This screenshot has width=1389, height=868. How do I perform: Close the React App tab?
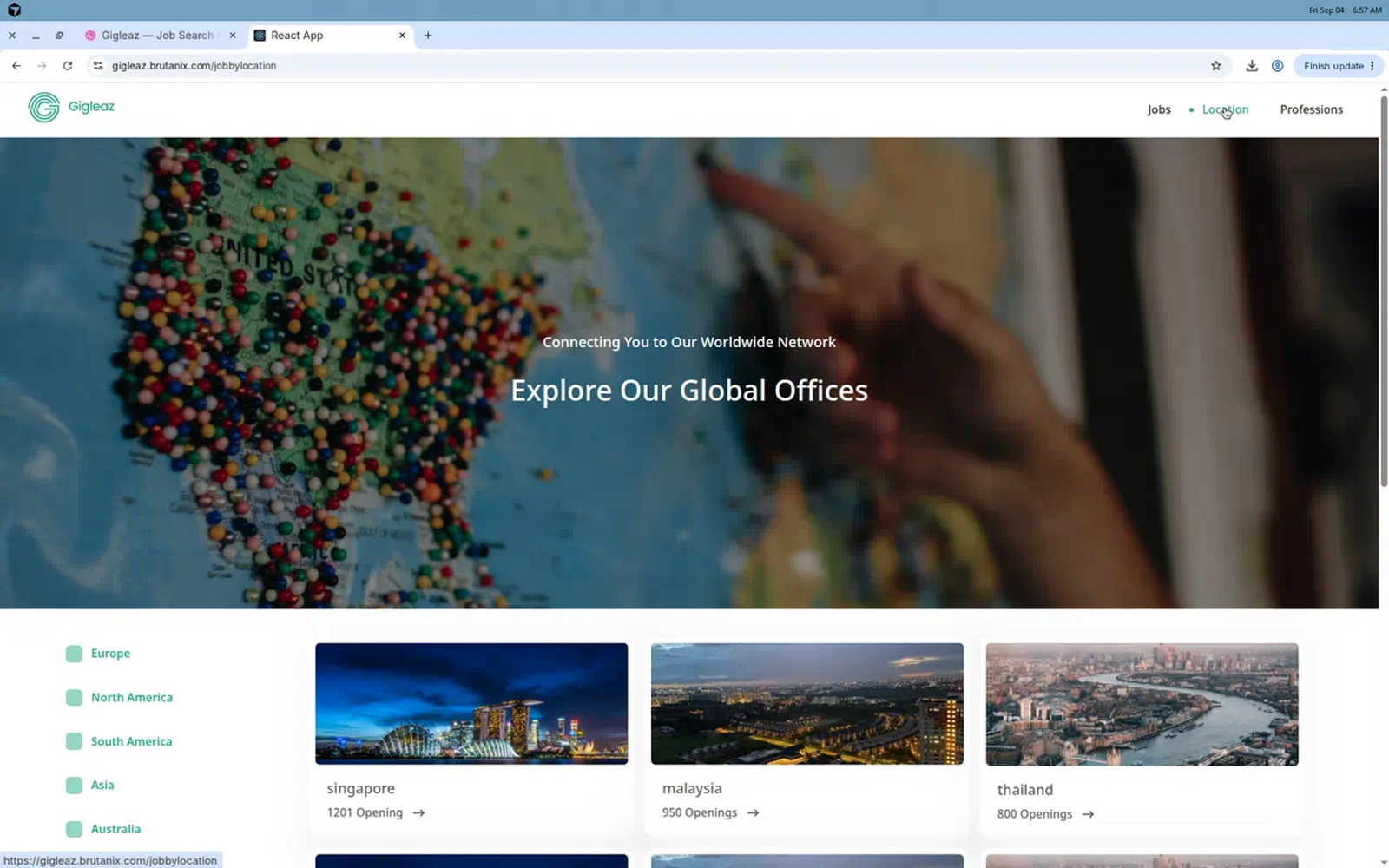point(402,36)
